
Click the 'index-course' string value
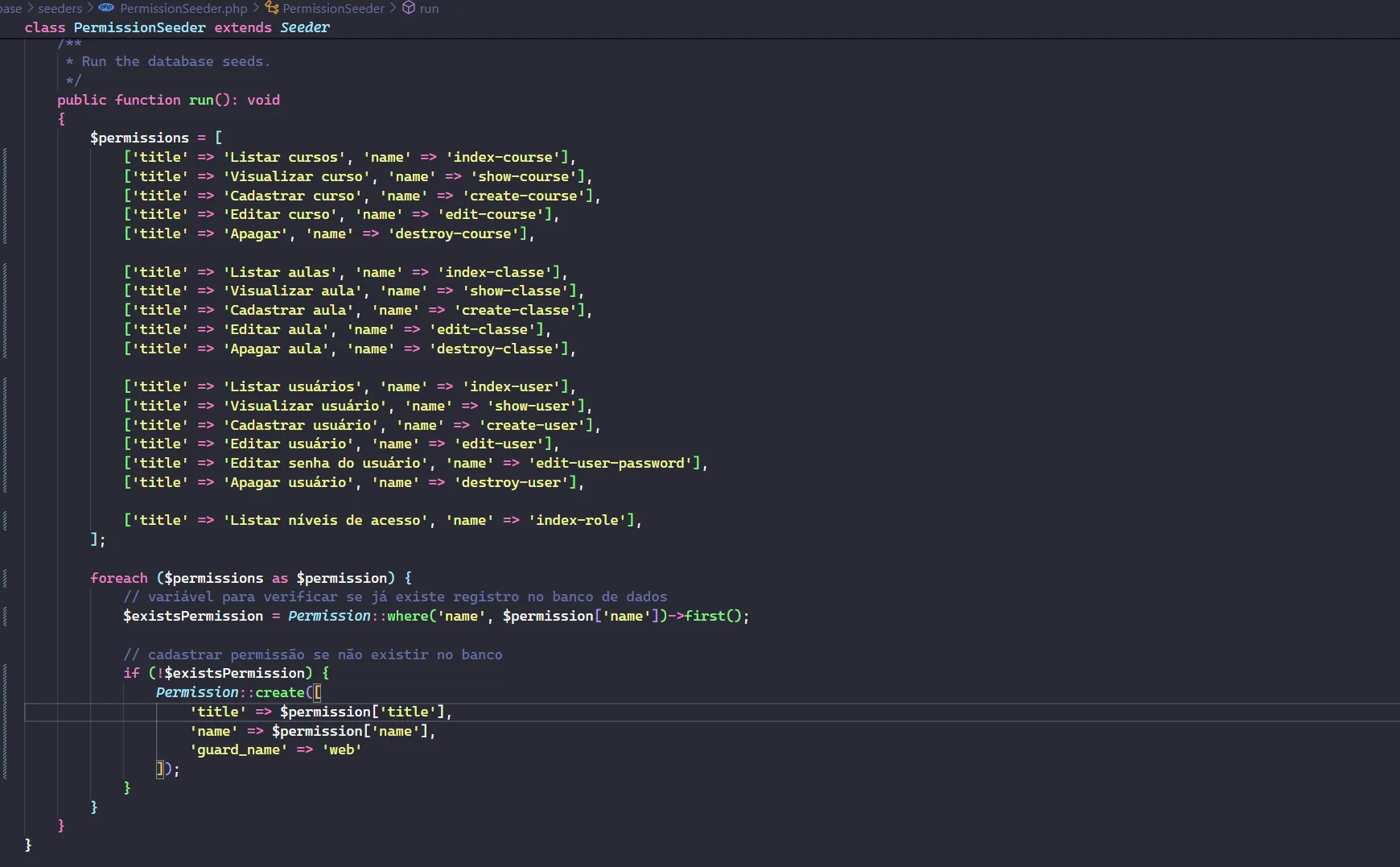(503, 157)
